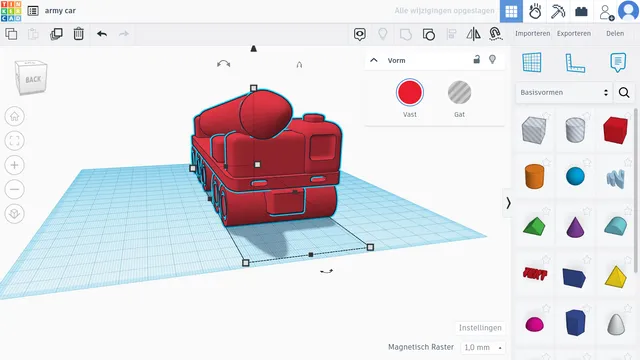
Task: Click the invite people icon
Action: point(606,12)
